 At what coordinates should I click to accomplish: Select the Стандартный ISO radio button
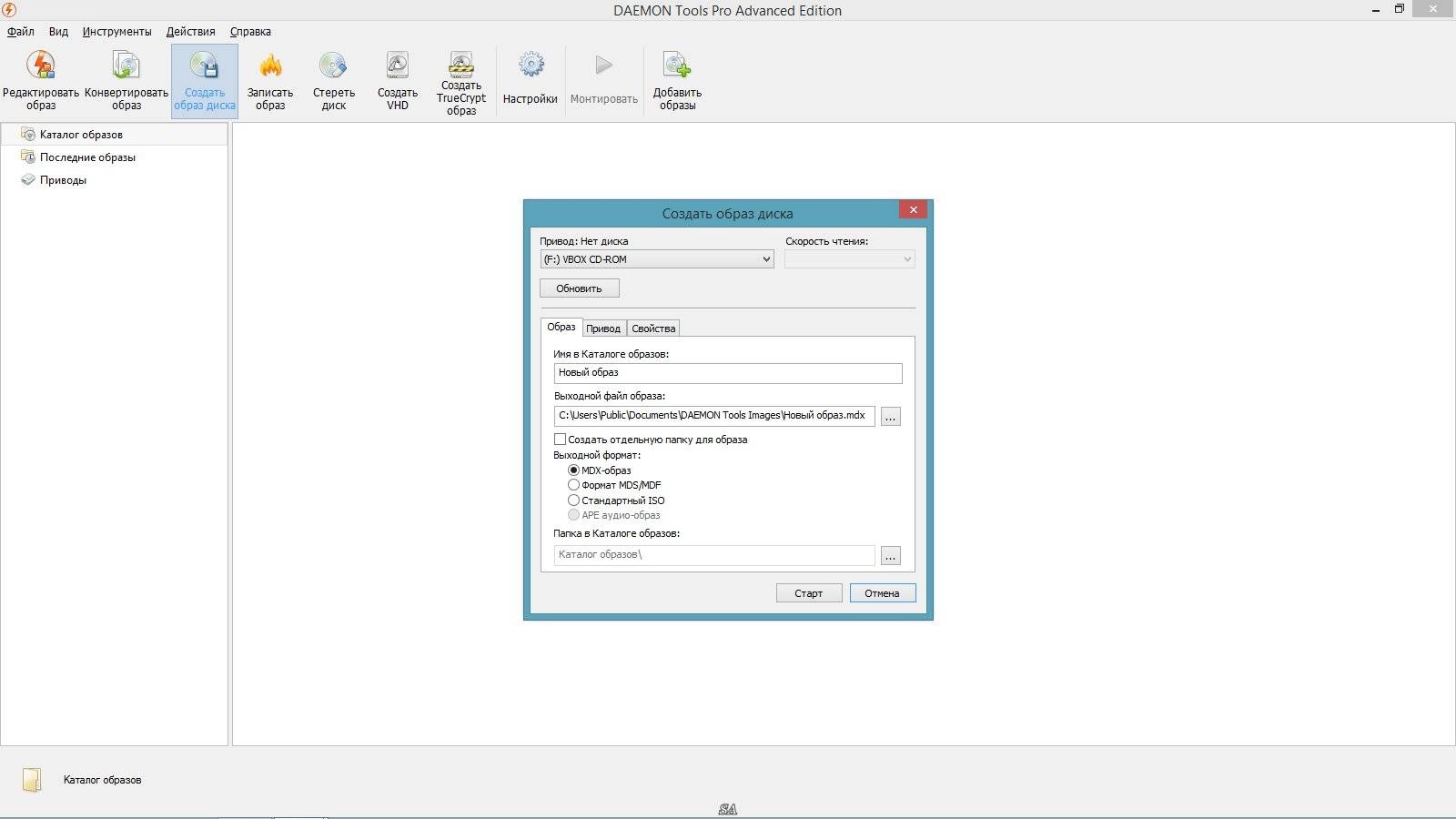pyautogui.click(x=573, y=500)
